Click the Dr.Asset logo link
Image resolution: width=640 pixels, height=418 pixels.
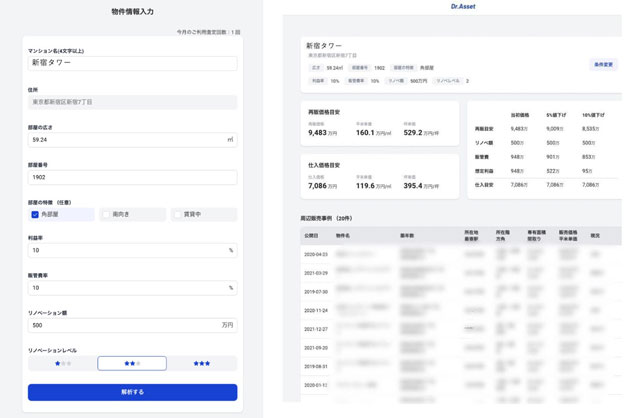point(463,7)
